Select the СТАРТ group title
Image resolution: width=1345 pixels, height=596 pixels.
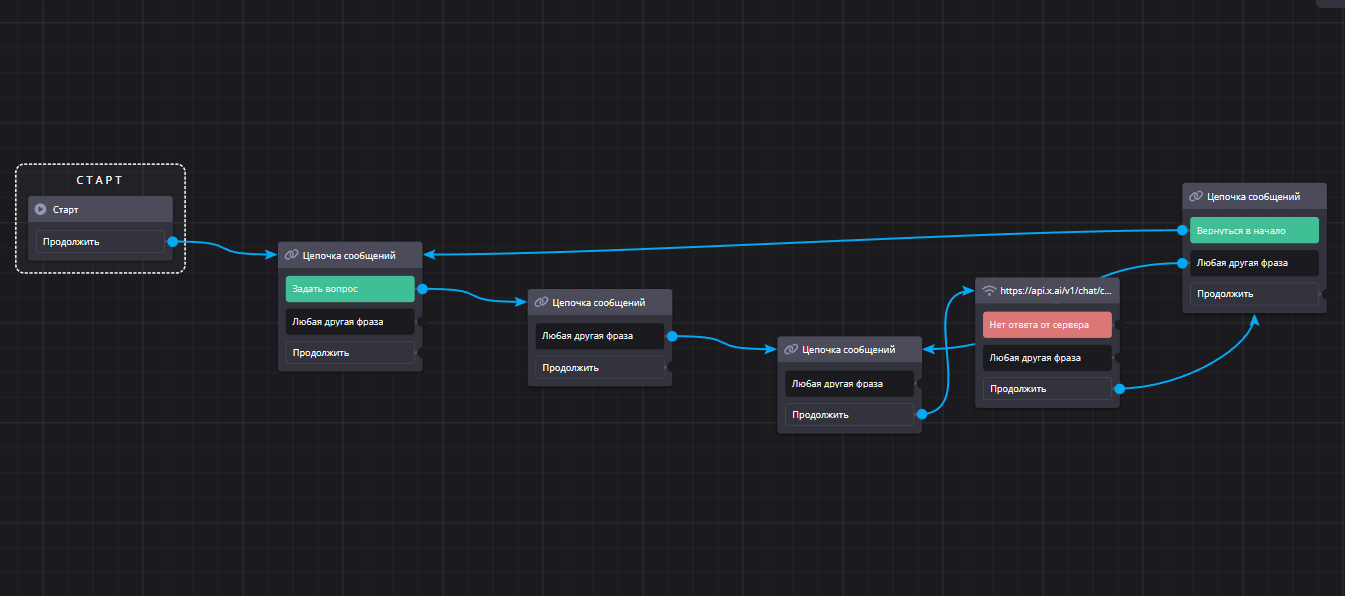tap(100, 180)
